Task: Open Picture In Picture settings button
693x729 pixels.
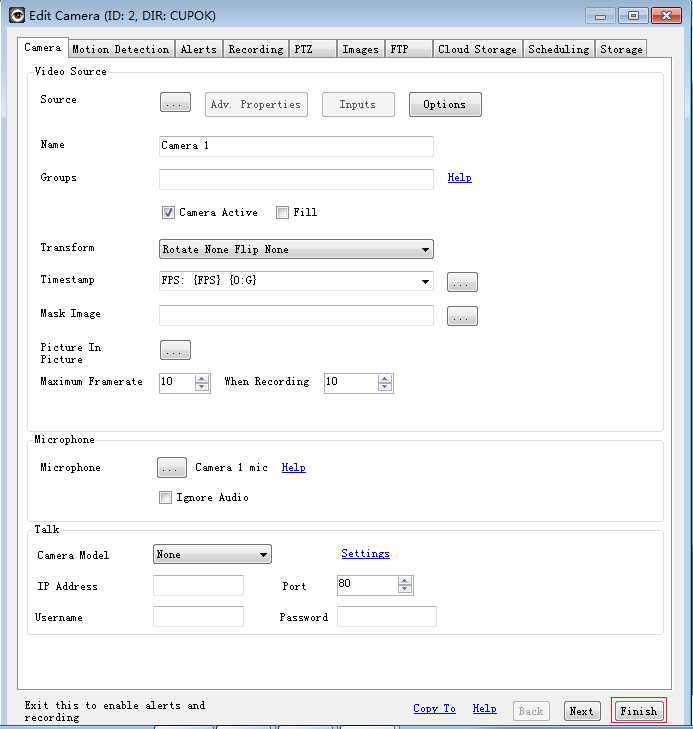Action: (x=175, y=351)
